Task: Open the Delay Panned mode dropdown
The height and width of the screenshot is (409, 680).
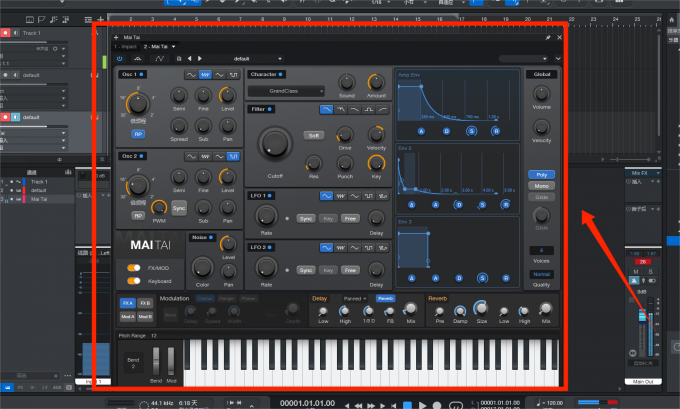Action: pos(355,298)
